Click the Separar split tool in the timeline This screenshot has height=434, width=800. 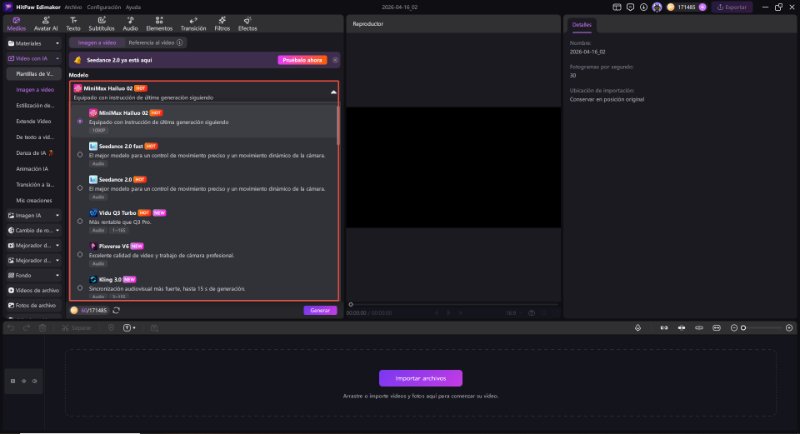click(77, 328)
